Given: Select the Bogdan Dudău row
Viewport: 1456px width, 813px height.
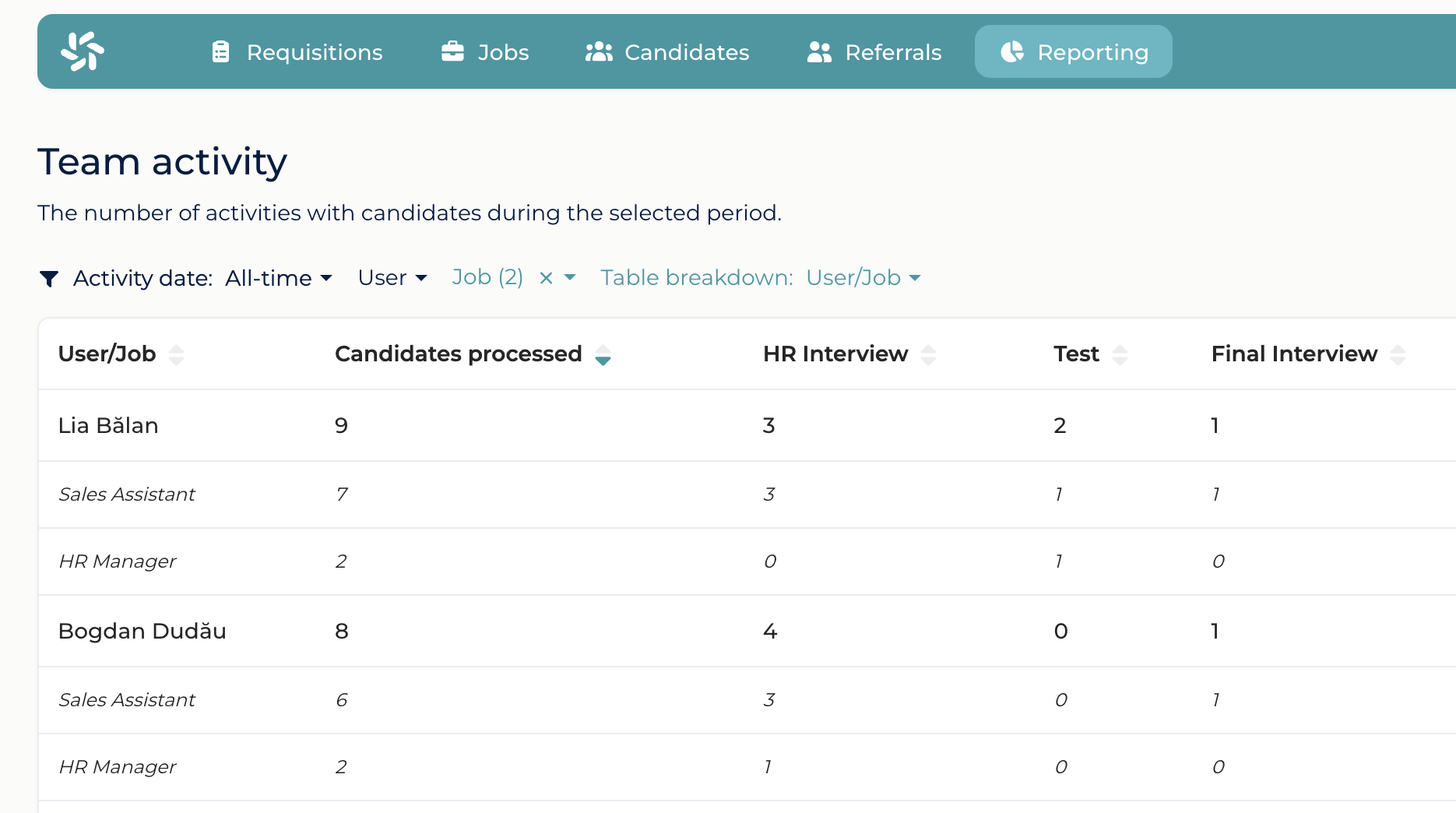Looking at the screenshot, I should [747, 631].
